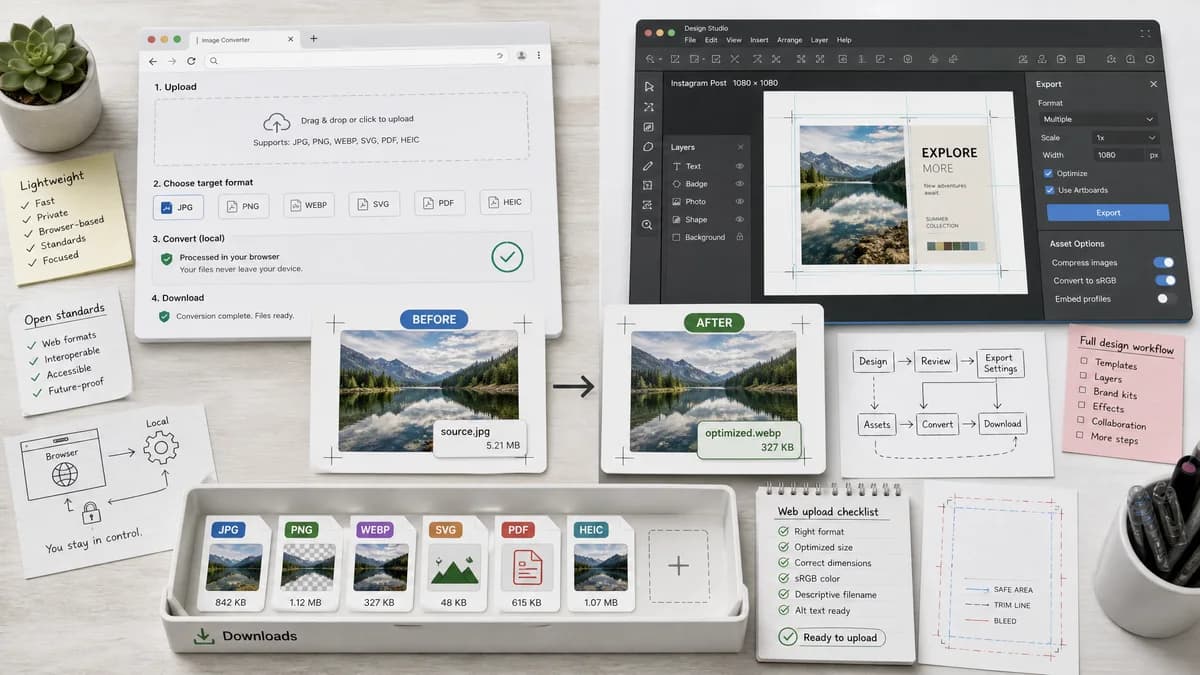This screenshot has width=1200, height=675.
Task: Choose HEIC as target format
Action: click(505, 202)
